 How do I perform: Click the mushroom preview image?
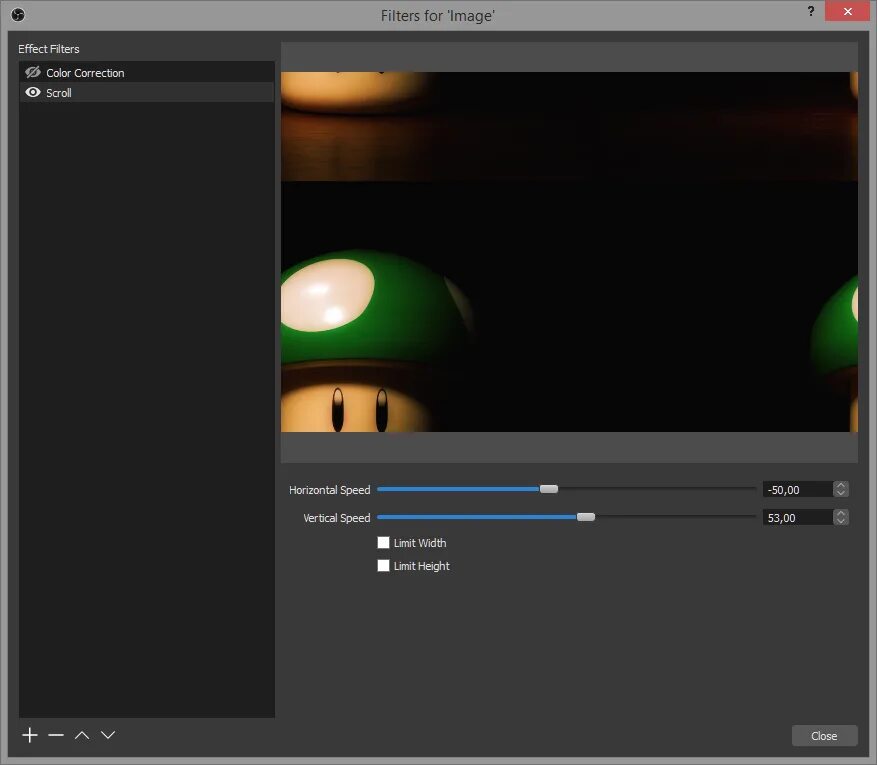coord(569,251)
